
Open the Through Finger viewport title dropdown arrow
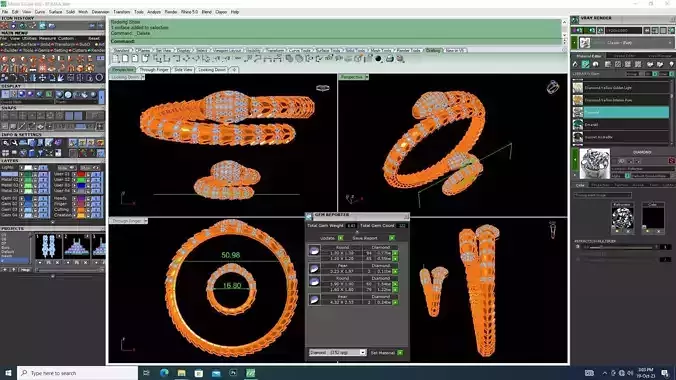coord(146,220)
